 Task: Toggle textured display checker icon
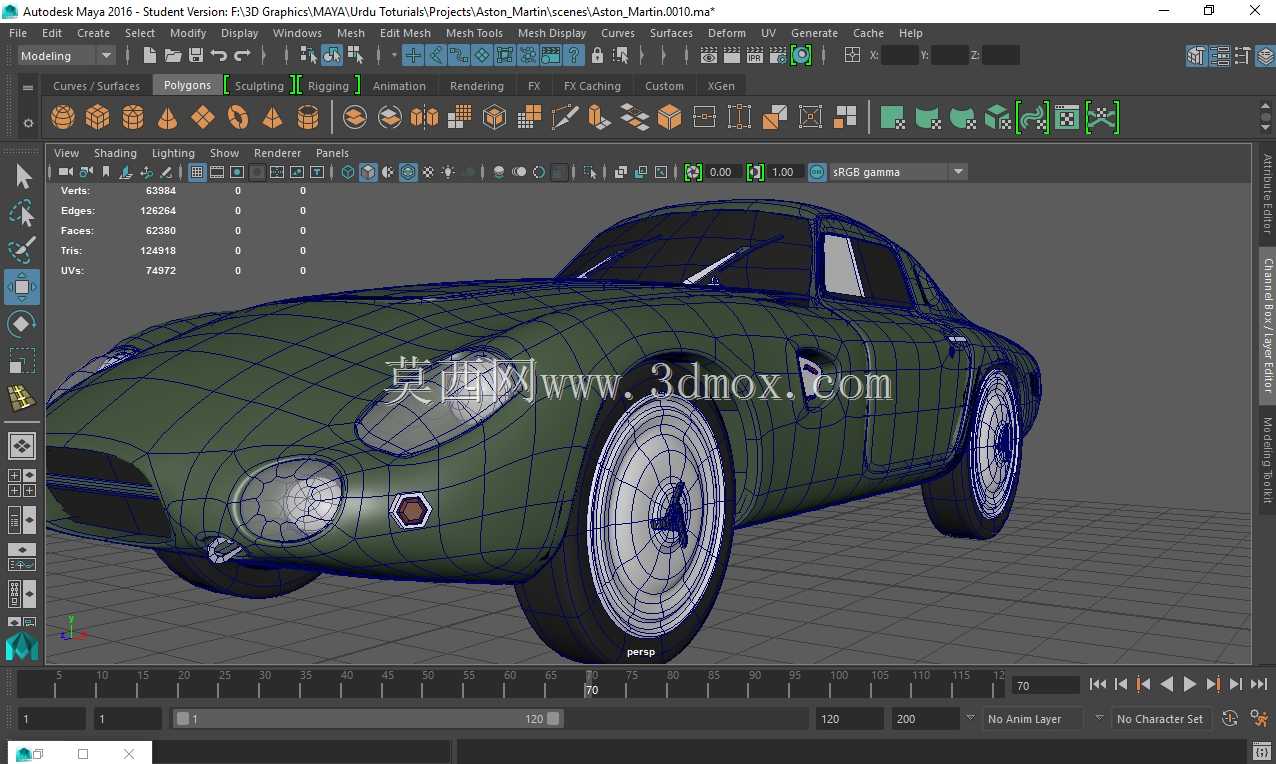point(428,172)
